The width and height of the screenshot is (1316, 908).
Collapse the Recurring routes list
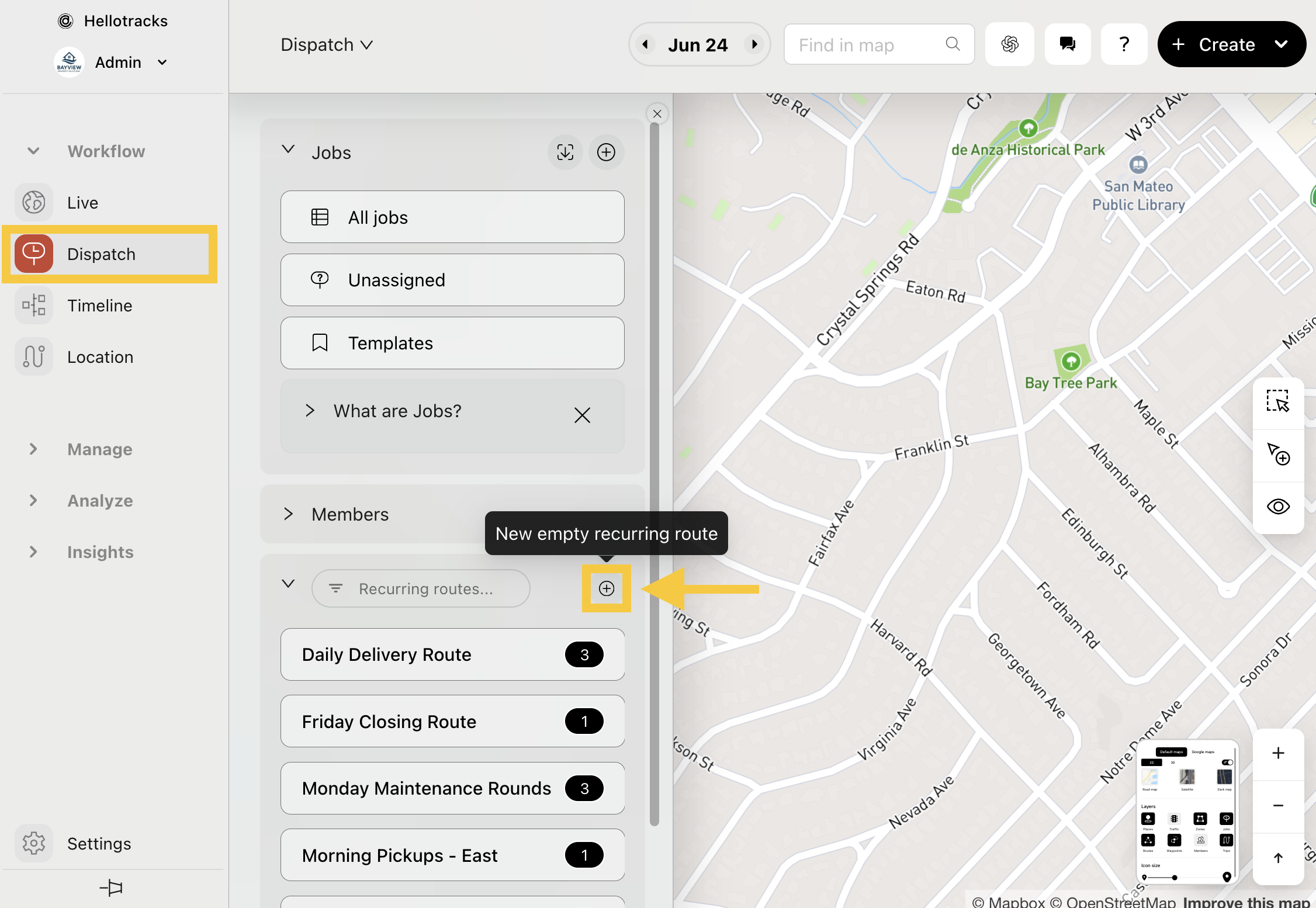(288, 584)
